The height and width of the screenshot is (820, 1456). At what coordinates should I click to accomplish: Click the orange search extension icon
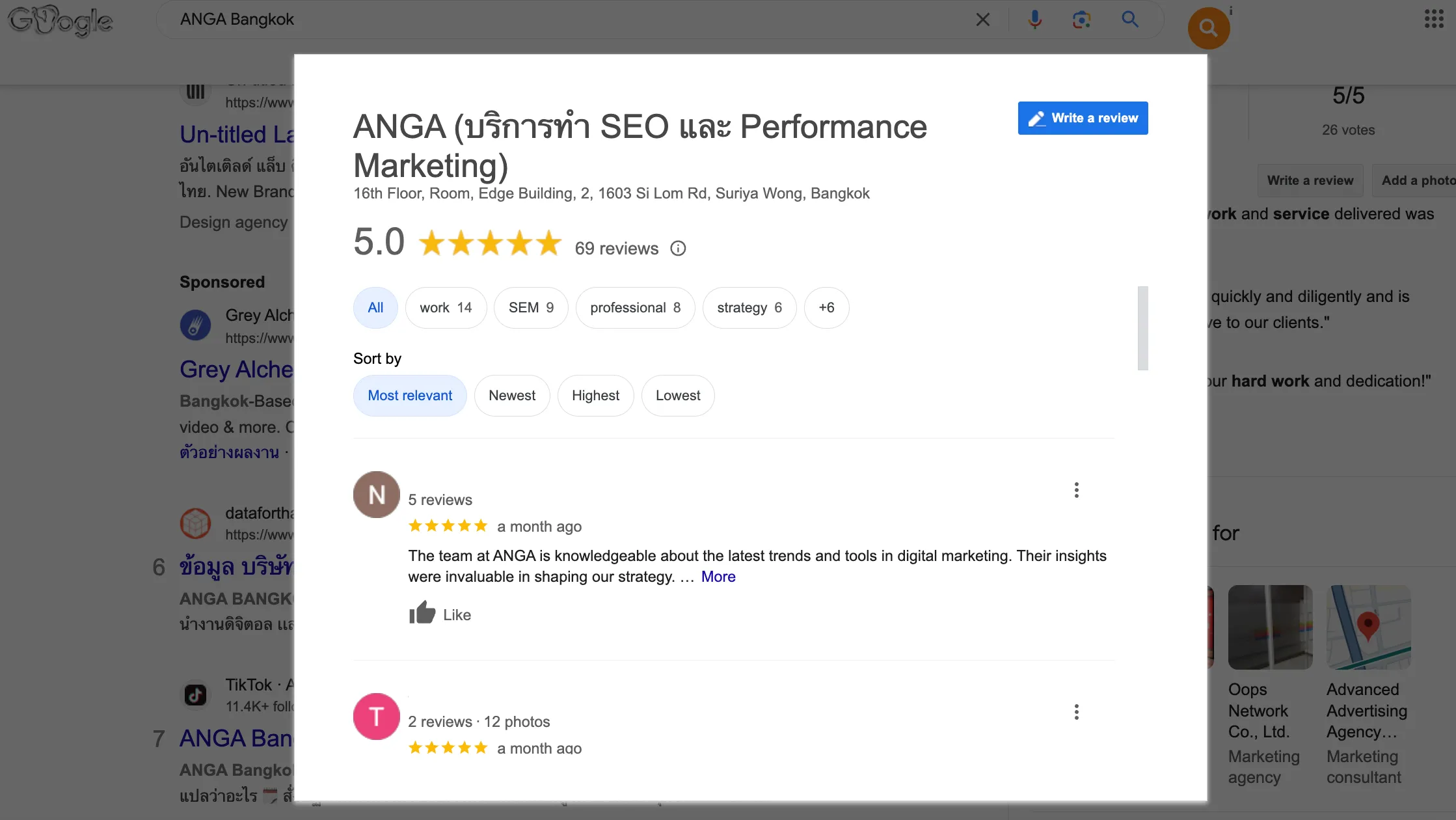(x=1208, y=28)
